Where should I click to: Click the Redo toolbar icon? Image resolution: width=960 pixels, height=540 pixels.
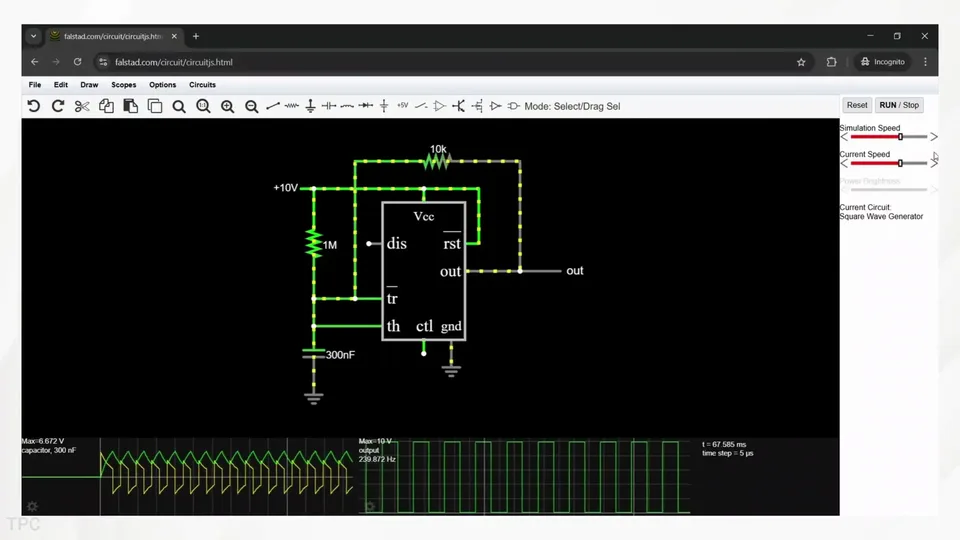pyautogui.click(x=58, y=106)
